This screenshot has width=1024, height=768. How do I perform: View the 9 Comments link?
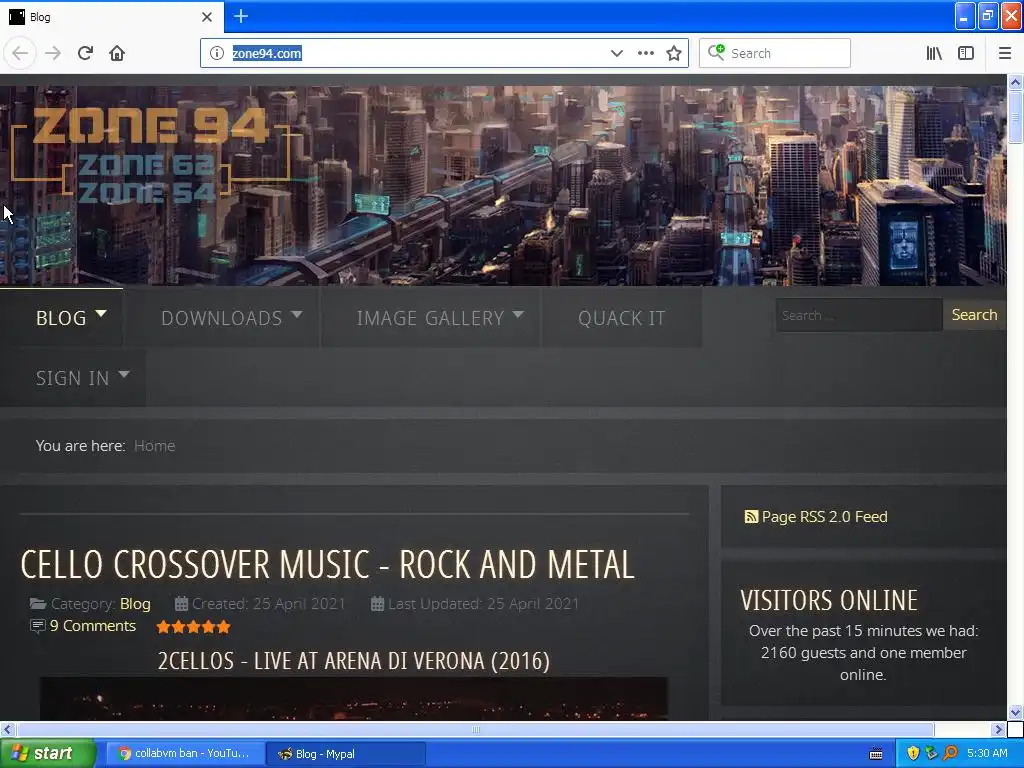click(x=93, y=626)
